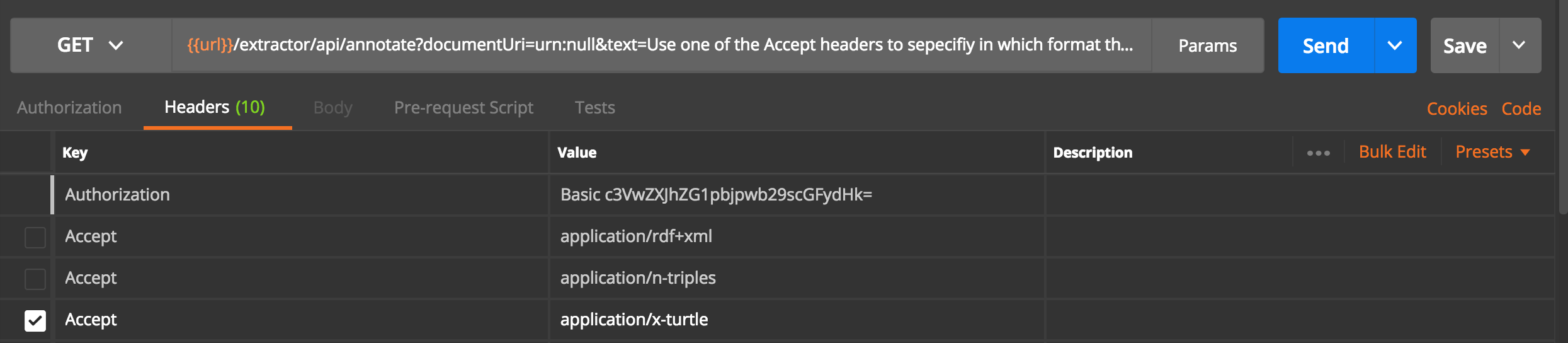
Task: Click the Code link
Action: (x=1521, y=108)
